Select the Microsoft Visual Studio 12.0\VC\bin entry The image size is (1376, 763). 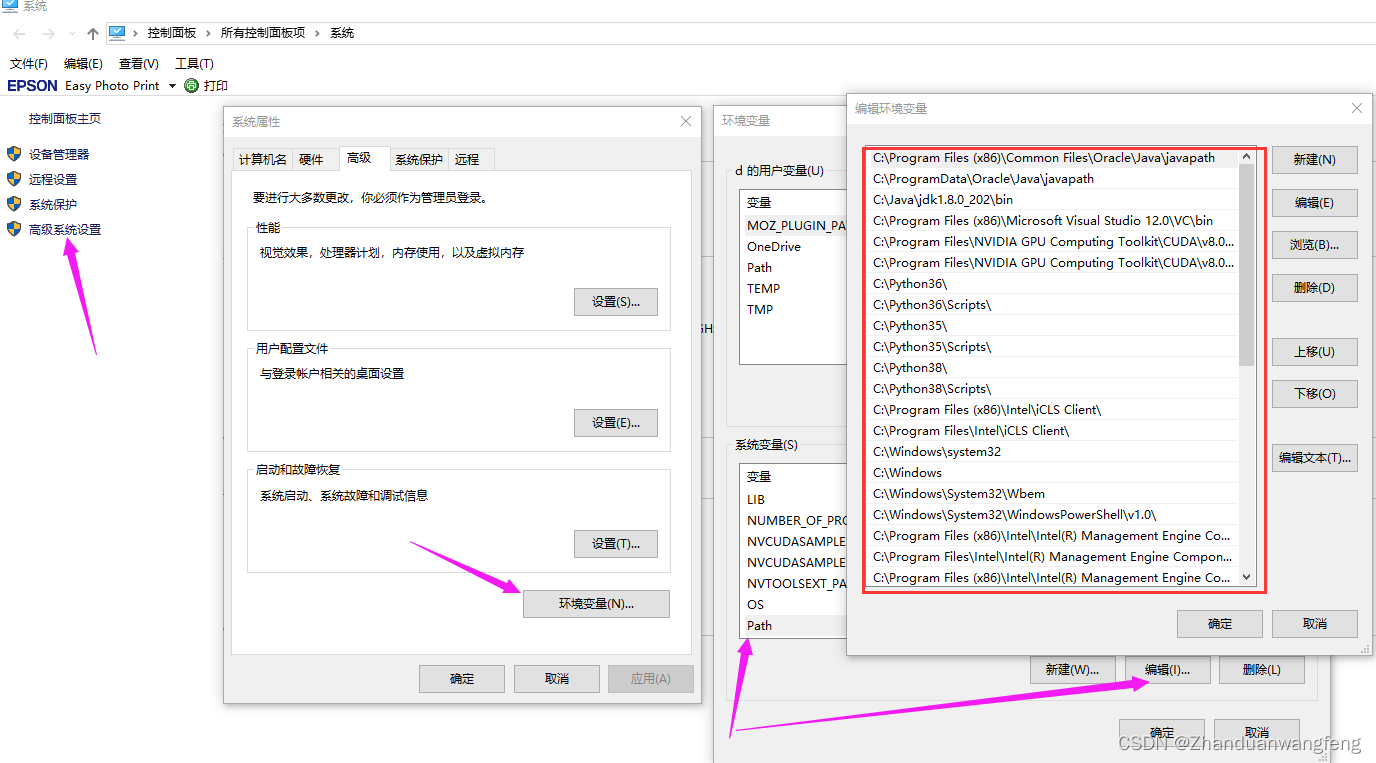(x=1053, y=221)
